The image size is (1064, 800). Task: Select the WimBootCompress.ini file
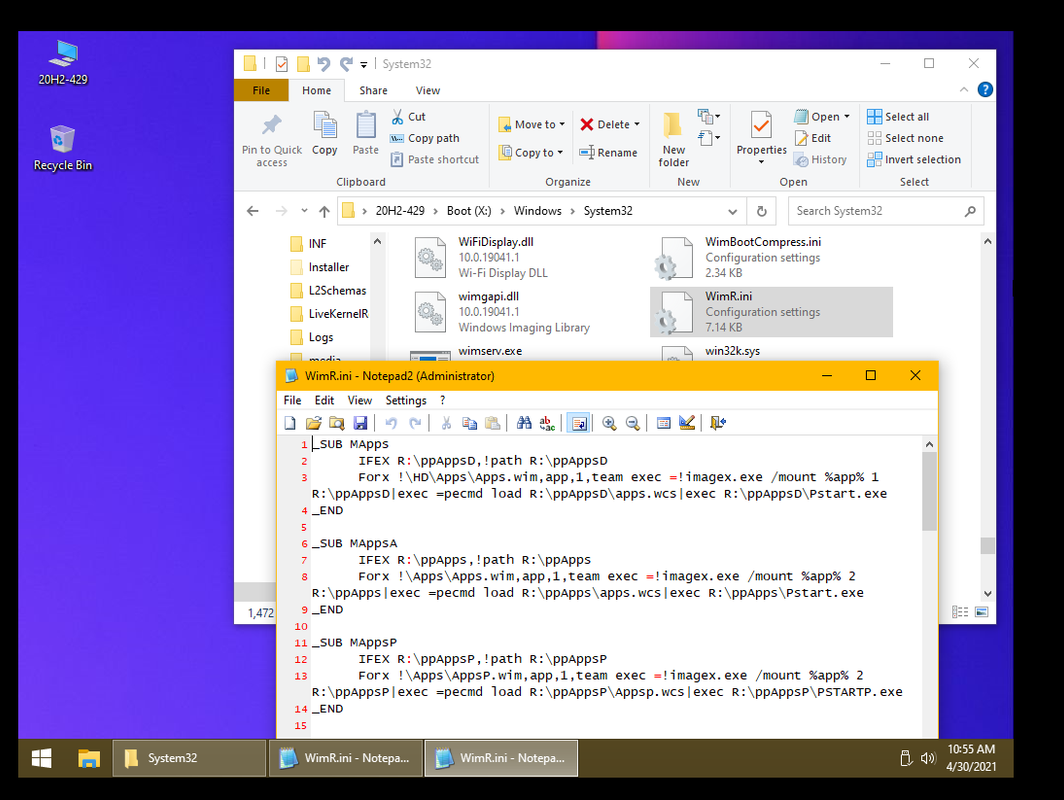(771, 258)
